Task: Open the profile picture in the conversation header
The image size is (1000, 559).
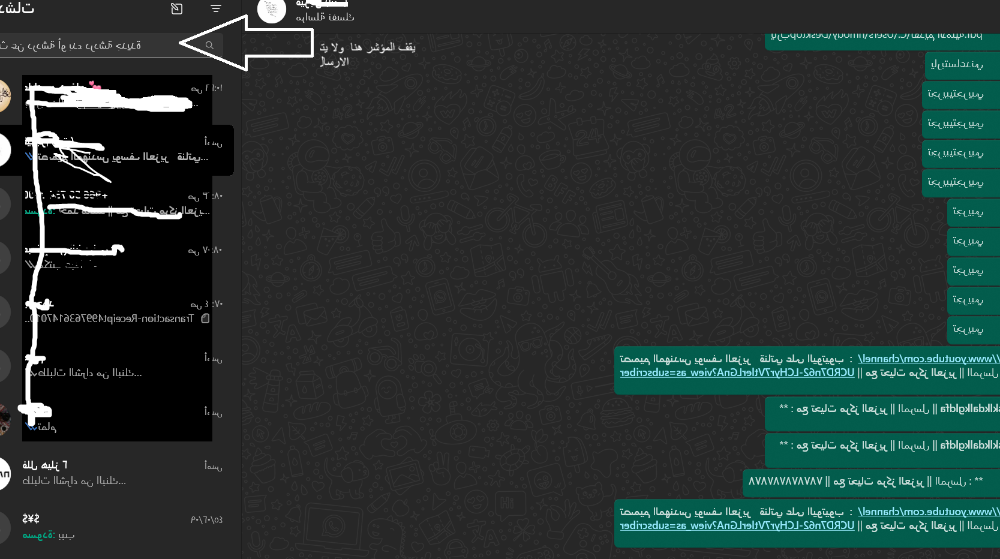Action: [271, 10]
